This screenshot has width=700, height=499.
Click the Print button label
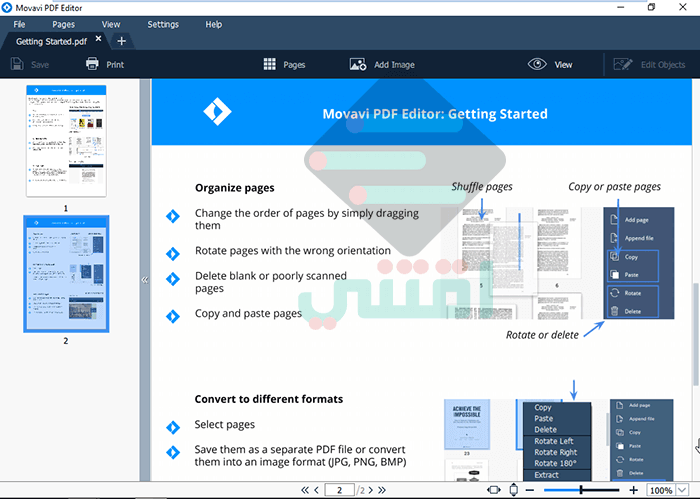pos(115,65)
